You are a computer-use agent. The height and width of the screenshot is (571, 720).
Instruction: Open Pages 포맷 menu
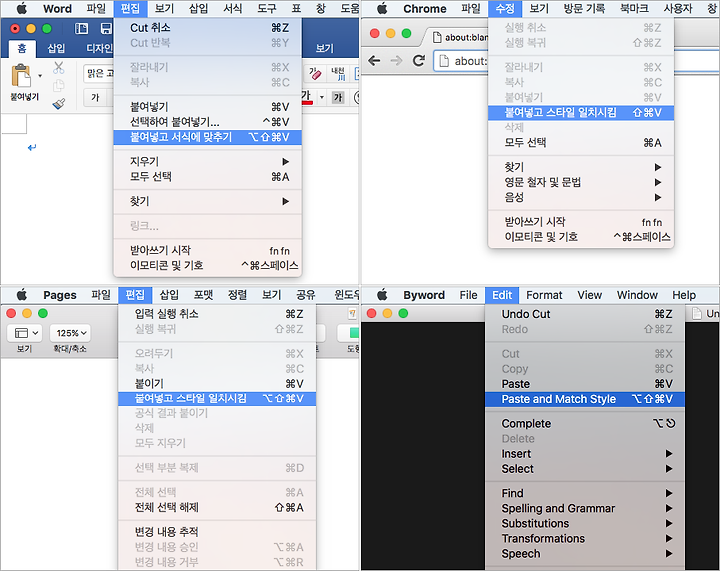(x=203, y=295)
